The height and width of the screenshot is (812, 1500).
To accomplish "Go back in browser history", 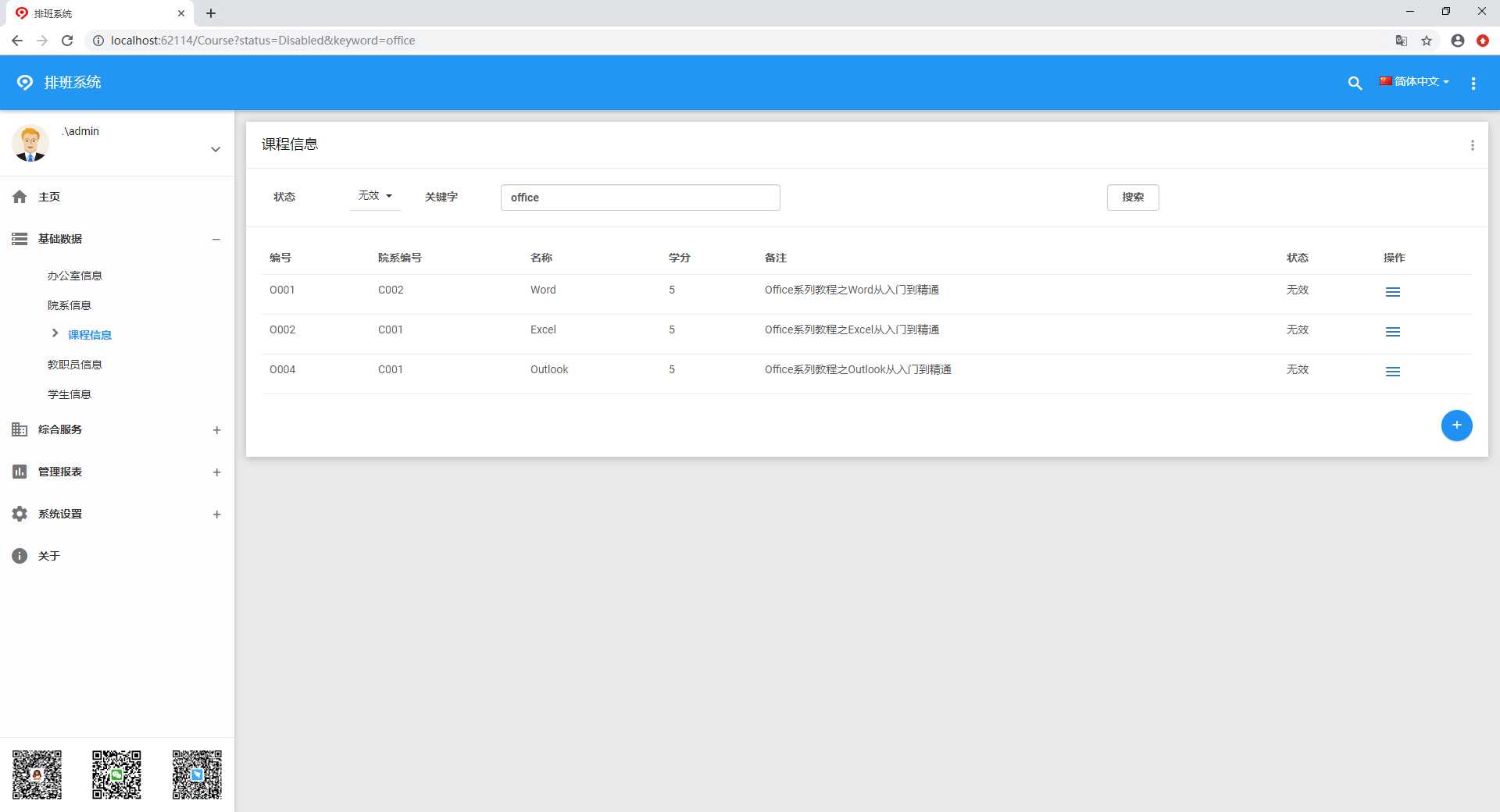I will [x=17, y=41].
